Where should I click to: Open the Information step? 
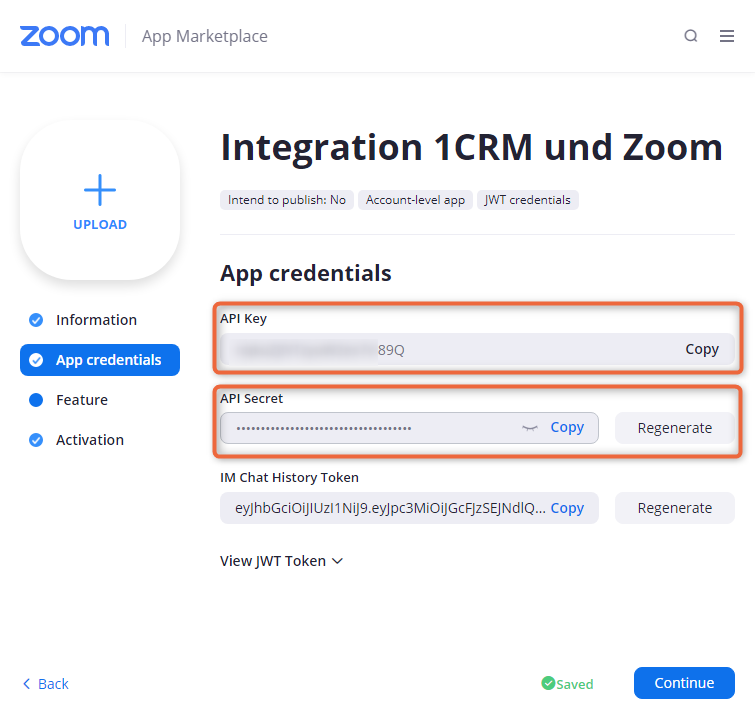click(96, 320)
